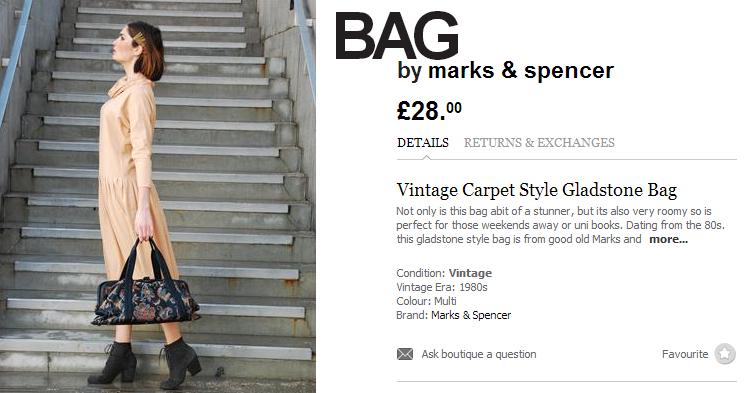Click the model's black ankle boots in photo
The image size is (750, 393).
(x=144, y=363)
